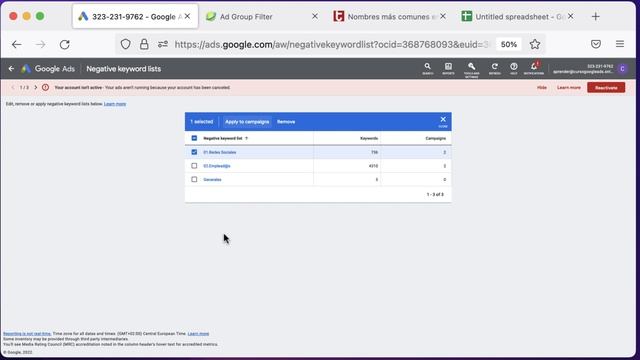Click browser back arrow button
Image resolution: width=640 pixels, height=360 pixels.
16,44
